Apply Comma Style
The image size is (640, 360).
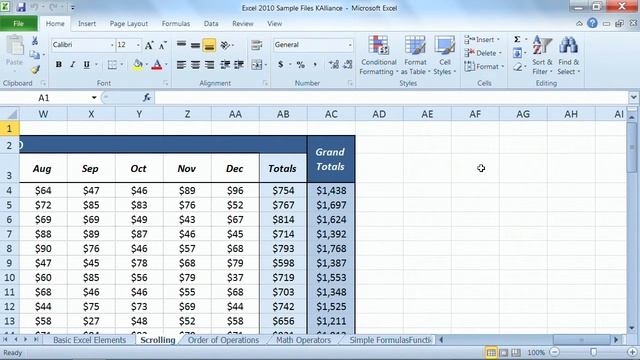point(315,64)
